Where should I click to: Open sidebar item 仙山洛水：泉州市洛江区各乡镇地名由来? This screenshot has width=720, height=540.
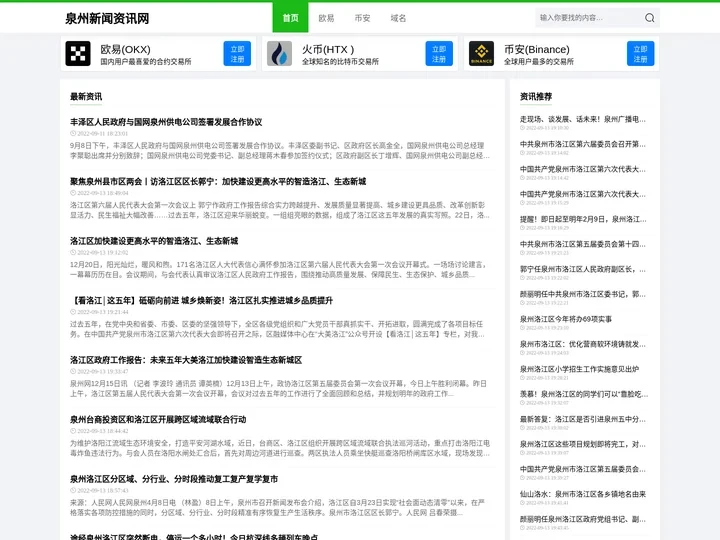pyautogui.click(x=583, y=495)
